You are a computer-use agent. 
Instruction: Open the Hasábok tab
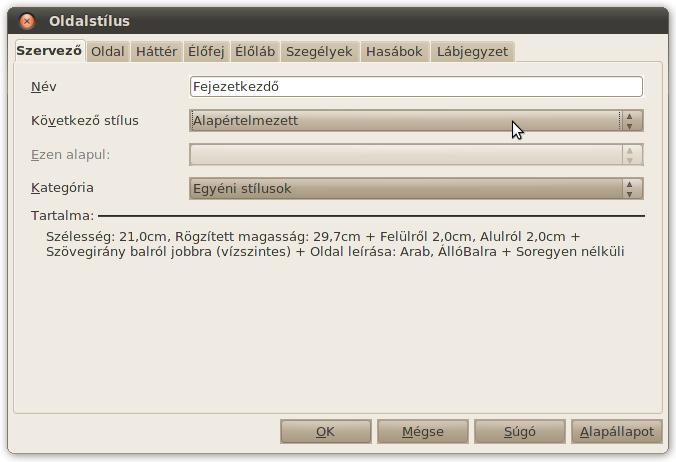[x=394, y=52]
